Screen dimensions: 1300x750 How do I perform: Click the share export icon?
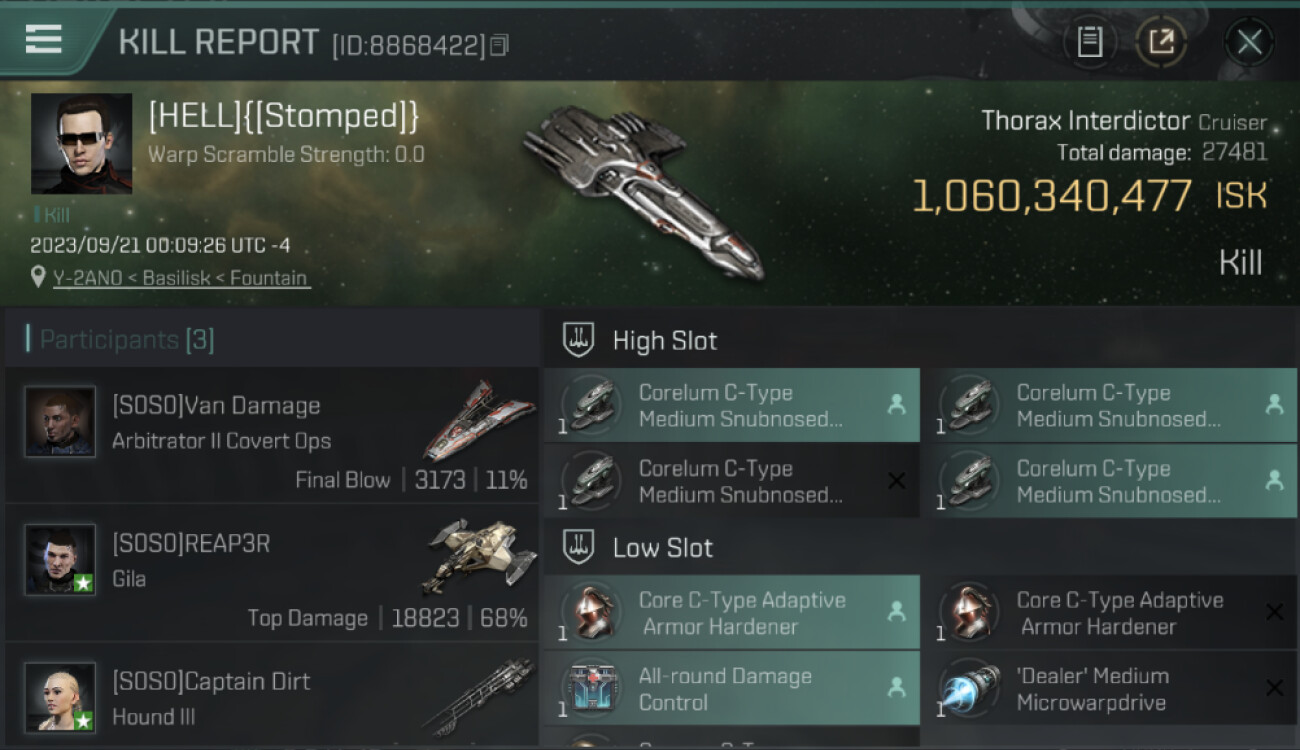point(1161,42)
